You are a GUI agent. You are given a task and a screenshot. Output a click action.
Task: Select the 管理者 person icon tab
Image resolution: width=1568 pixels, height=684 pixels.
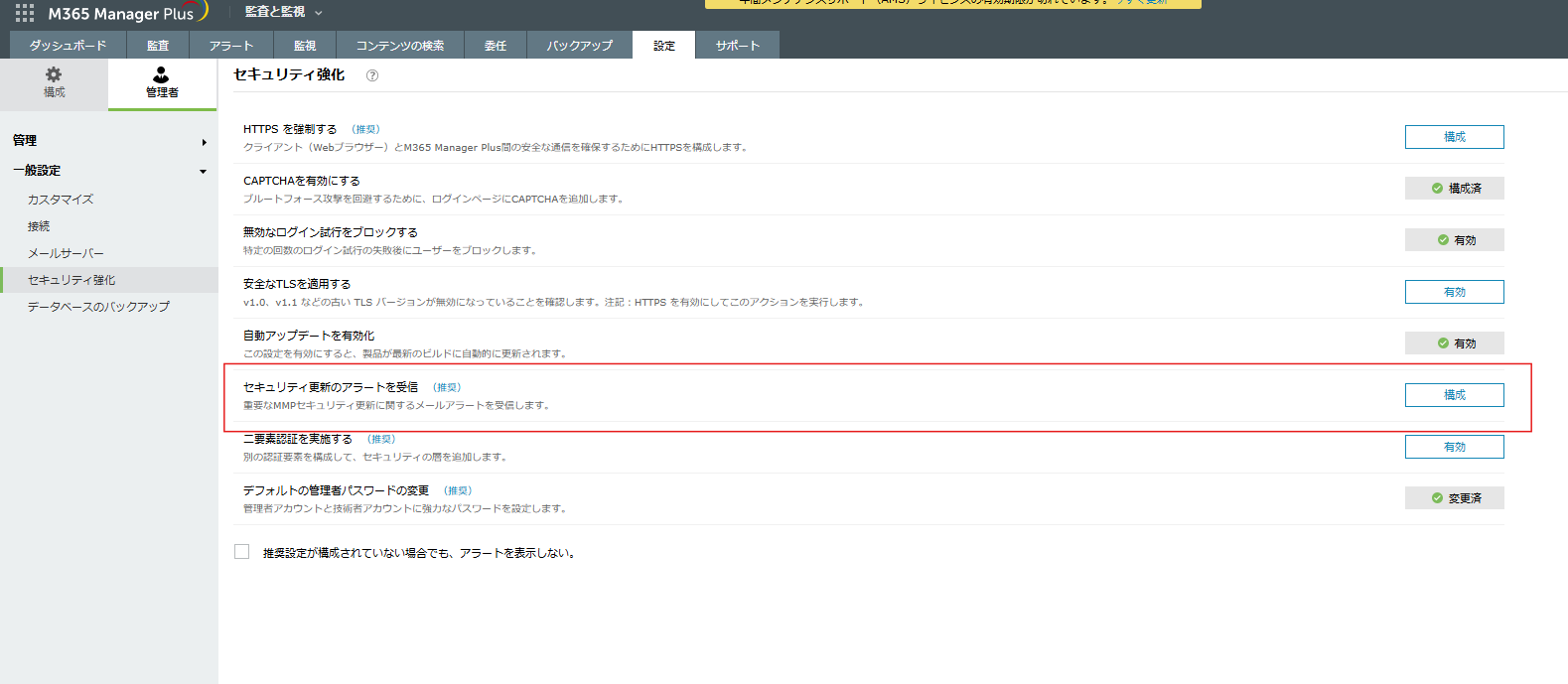point(162,82)
